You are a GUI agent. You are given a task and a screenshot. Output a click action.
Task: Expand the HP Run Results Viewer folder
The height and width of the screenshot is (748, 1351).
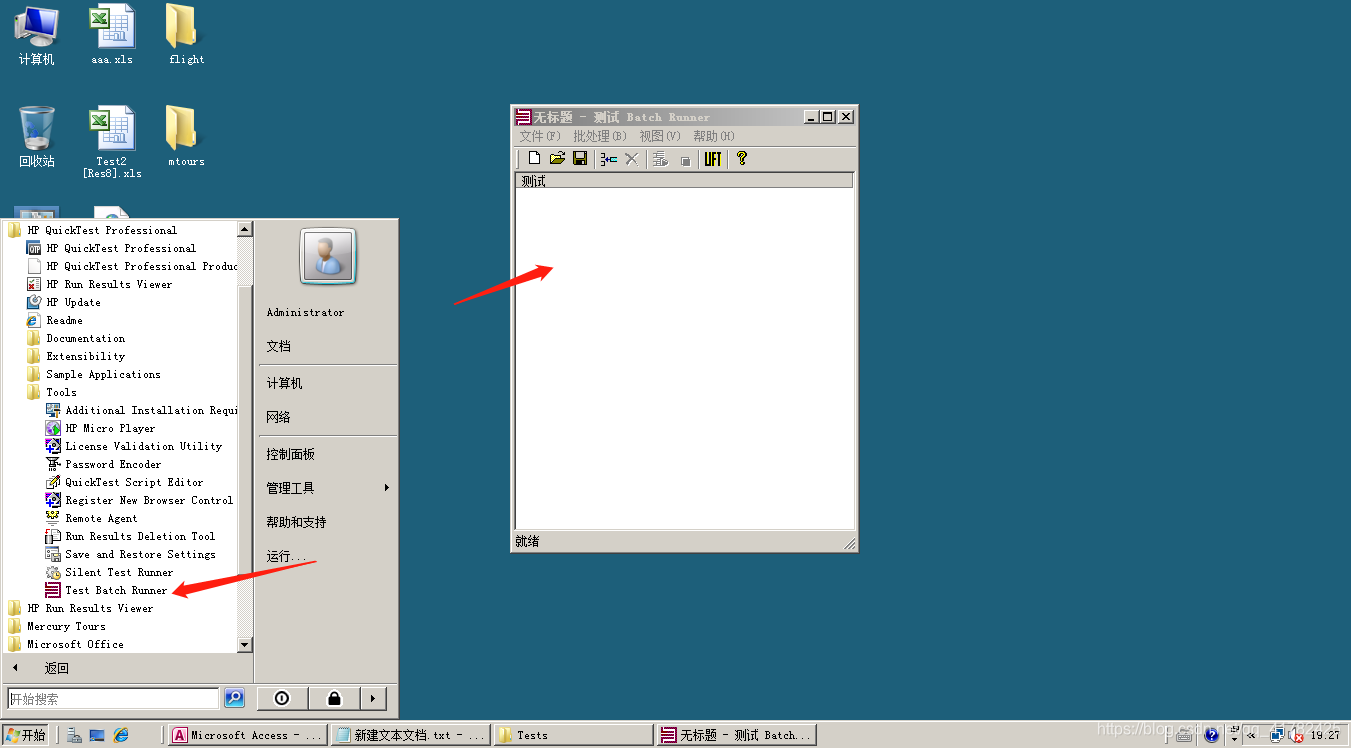pos(80,608)
